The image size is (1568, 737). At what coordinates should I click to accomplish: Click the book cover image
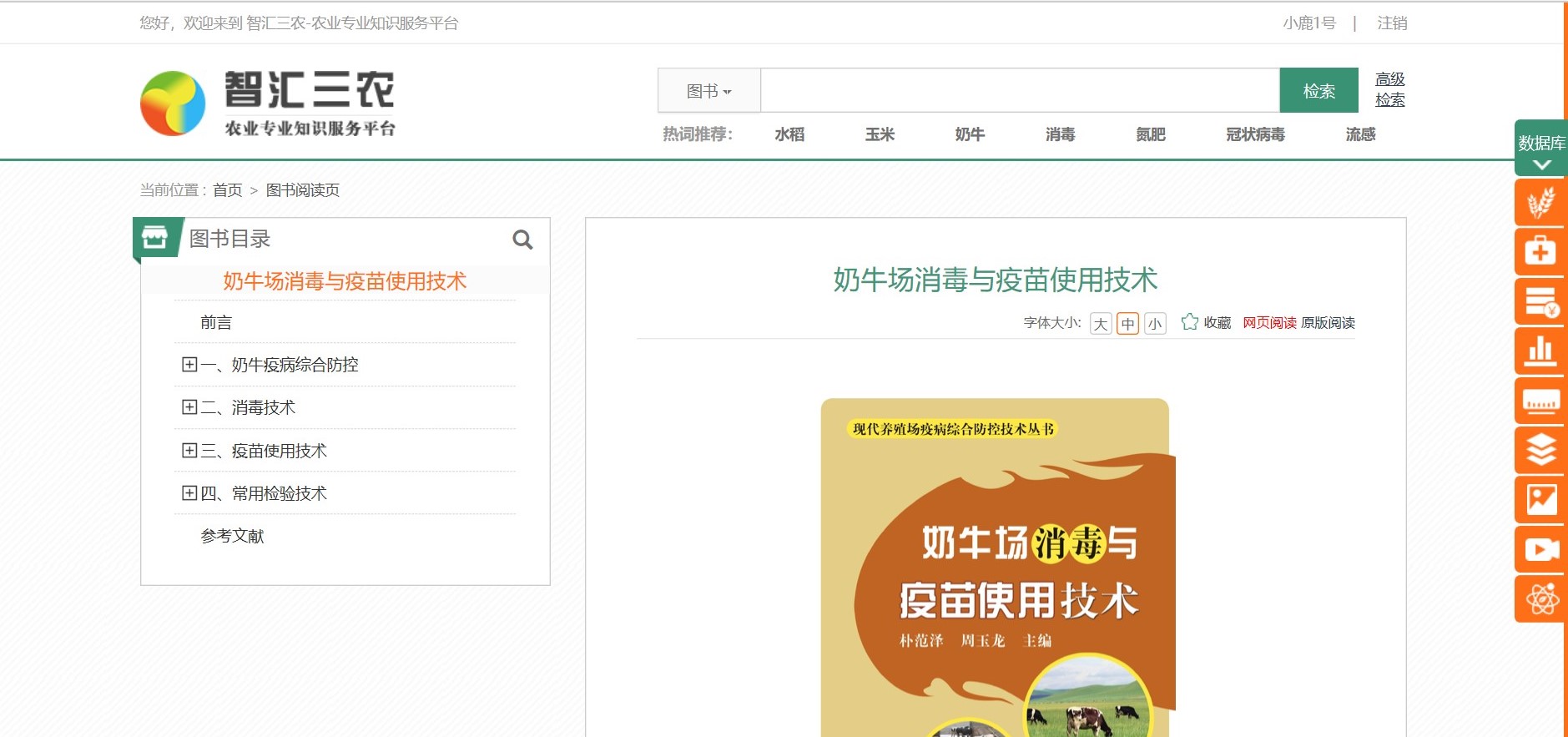click(998, 568)
